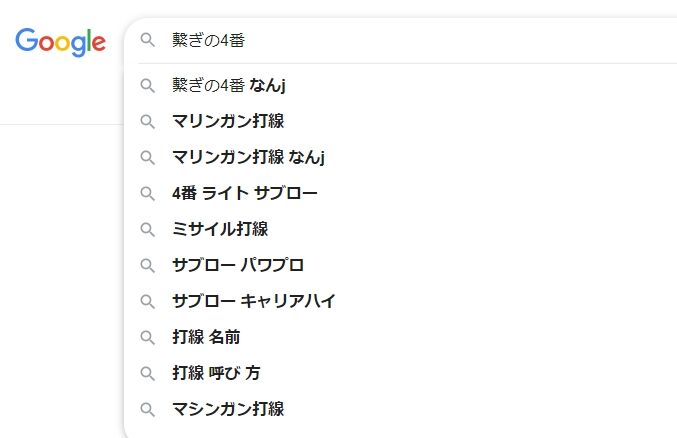The height and width of the screenshot is (438, 677).
Task: Select suggestion サブロー キャリアハイ
Action: (x=253, y=301)
